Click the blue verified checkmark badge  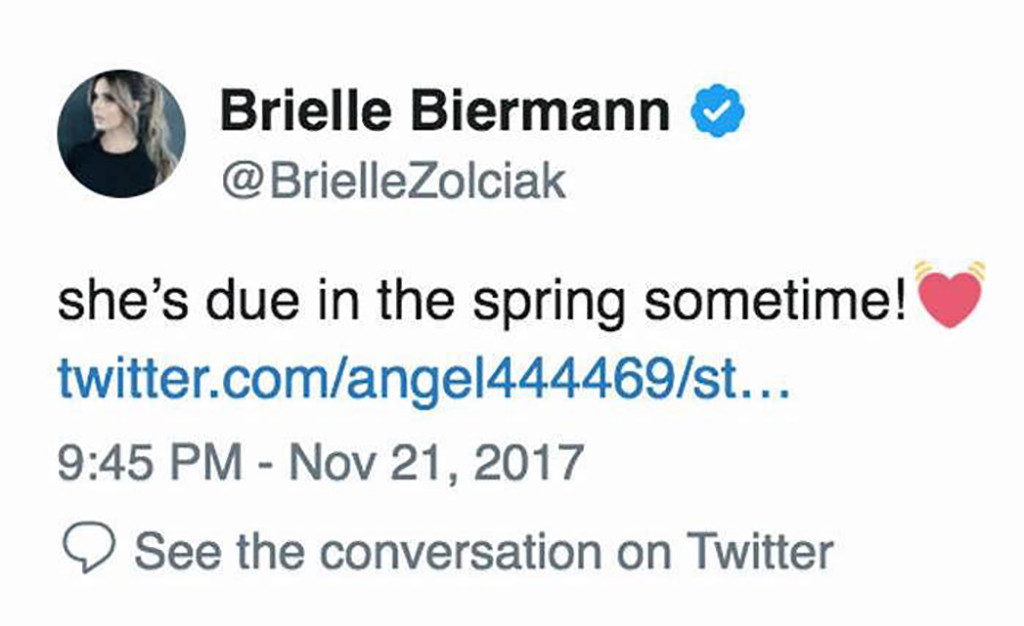[x=719, y=112]
